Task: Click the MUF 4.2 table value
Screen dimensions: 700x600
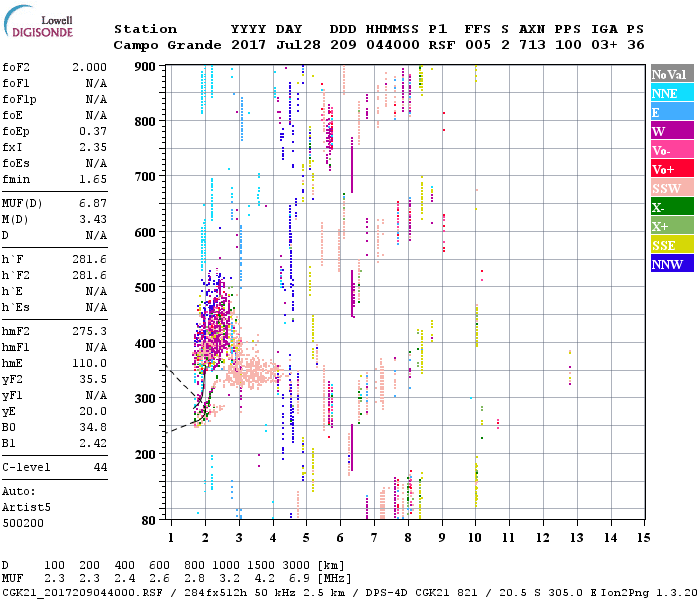Action: point(265,578)
